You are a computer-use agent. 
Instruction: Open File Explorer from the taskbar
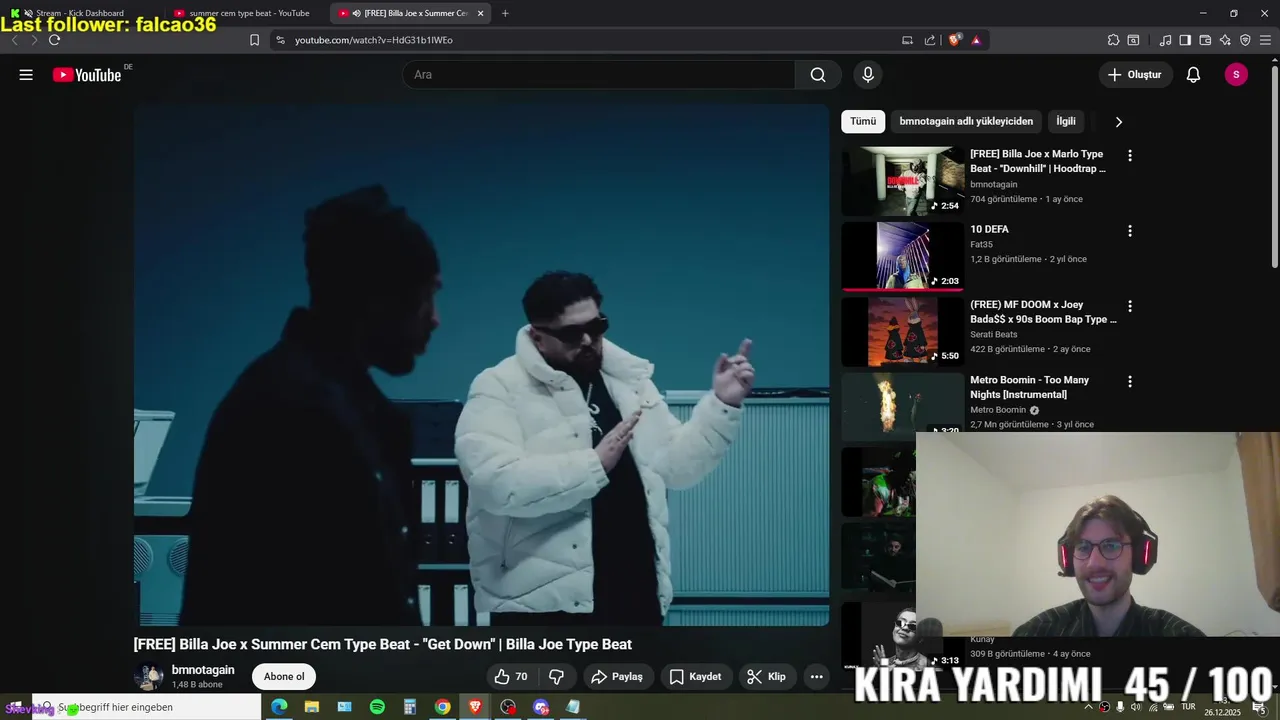pyautogui.click(x=312, y=707)
